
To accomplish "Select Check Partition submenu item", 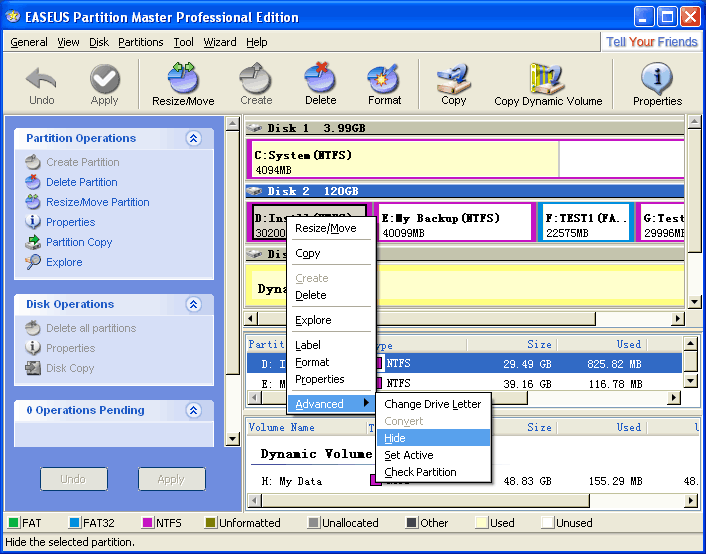I will click(433, 472).
